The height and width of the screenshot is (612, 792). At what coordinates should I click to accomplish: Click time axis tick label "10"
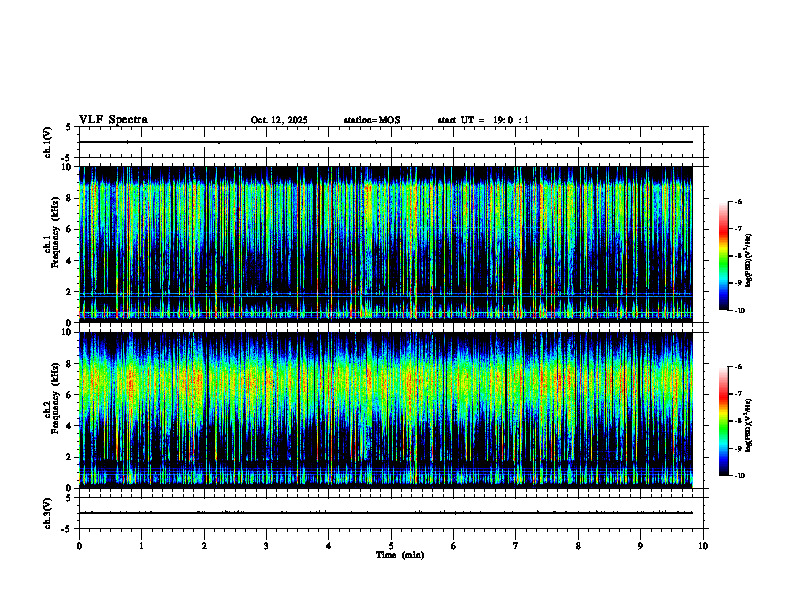pyautogui.click(x=703, y=546)
